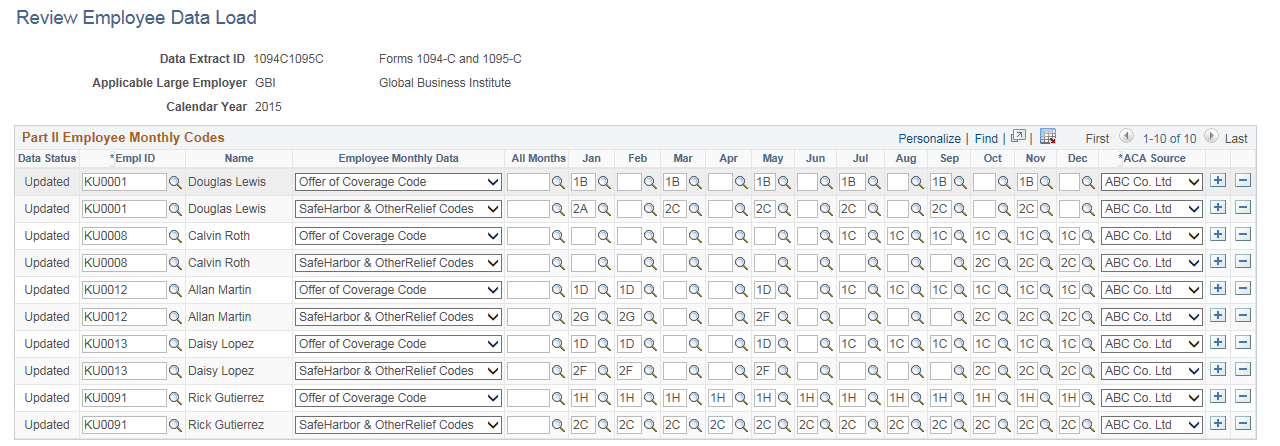Open All Months lookup in Allan Martin Offer row
The height and width of the screenshot is (446, 1280).
[558, 290]
